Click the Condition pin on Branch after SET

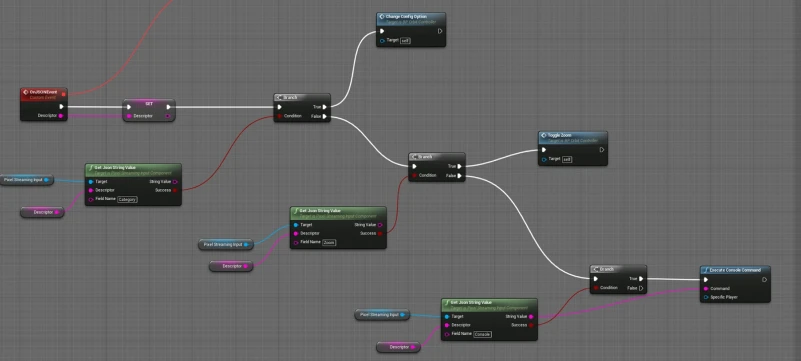(279, 116)
